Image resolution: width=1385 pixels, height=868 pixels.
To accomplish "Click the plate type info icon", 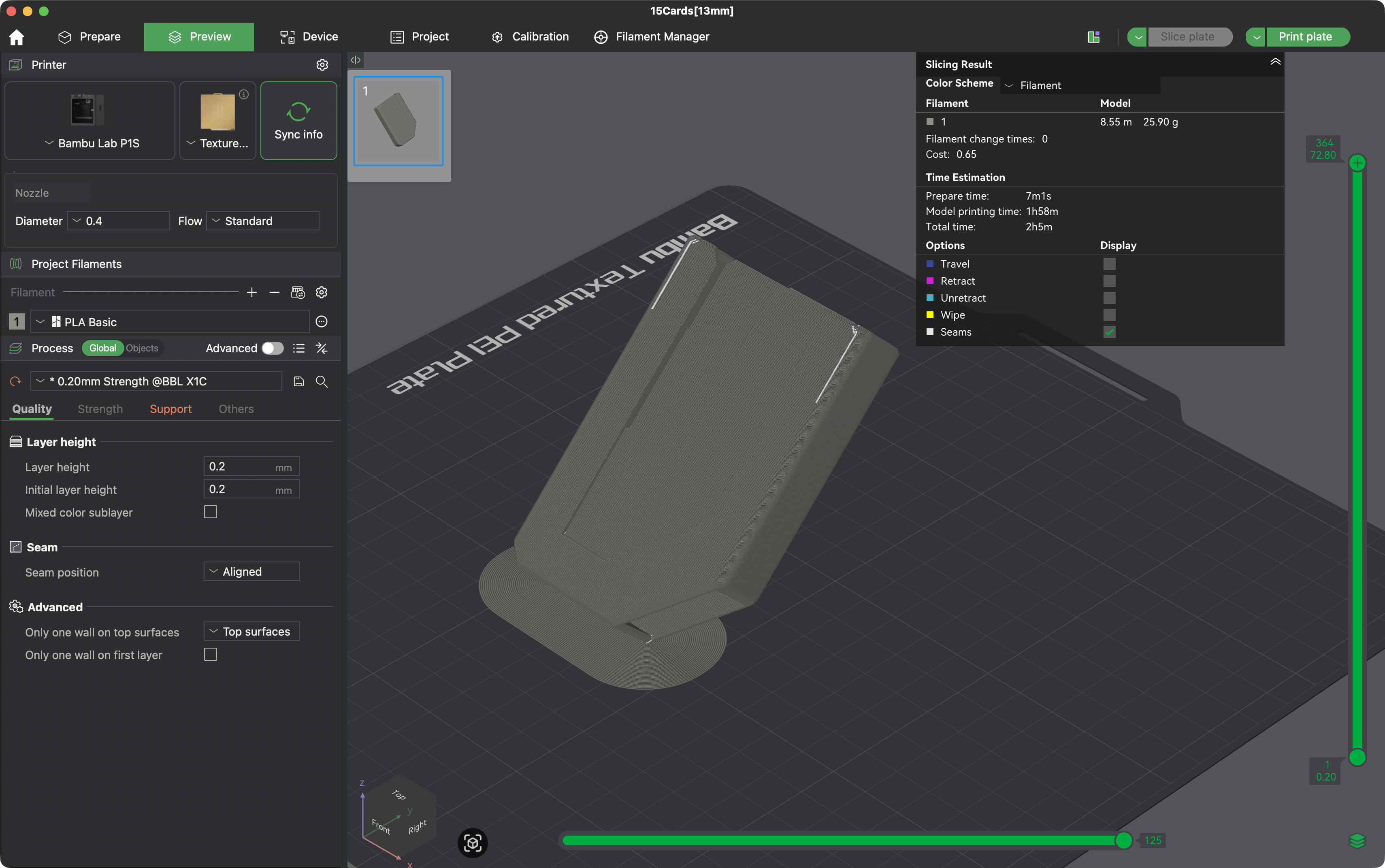I will tap(243, 94).
